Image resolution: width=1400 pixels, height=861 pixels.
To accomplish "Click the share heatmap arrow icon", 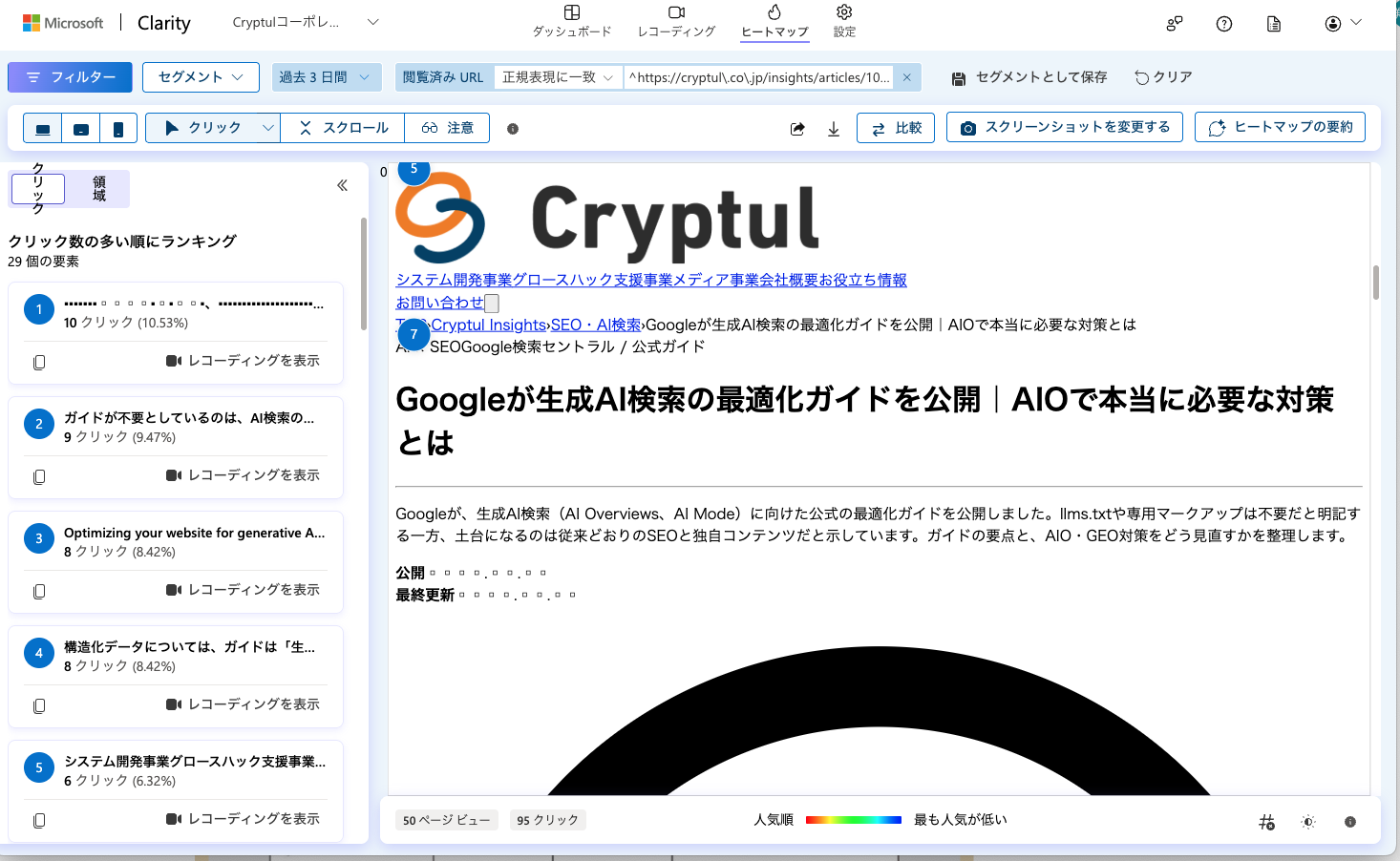I will [797, 129].
